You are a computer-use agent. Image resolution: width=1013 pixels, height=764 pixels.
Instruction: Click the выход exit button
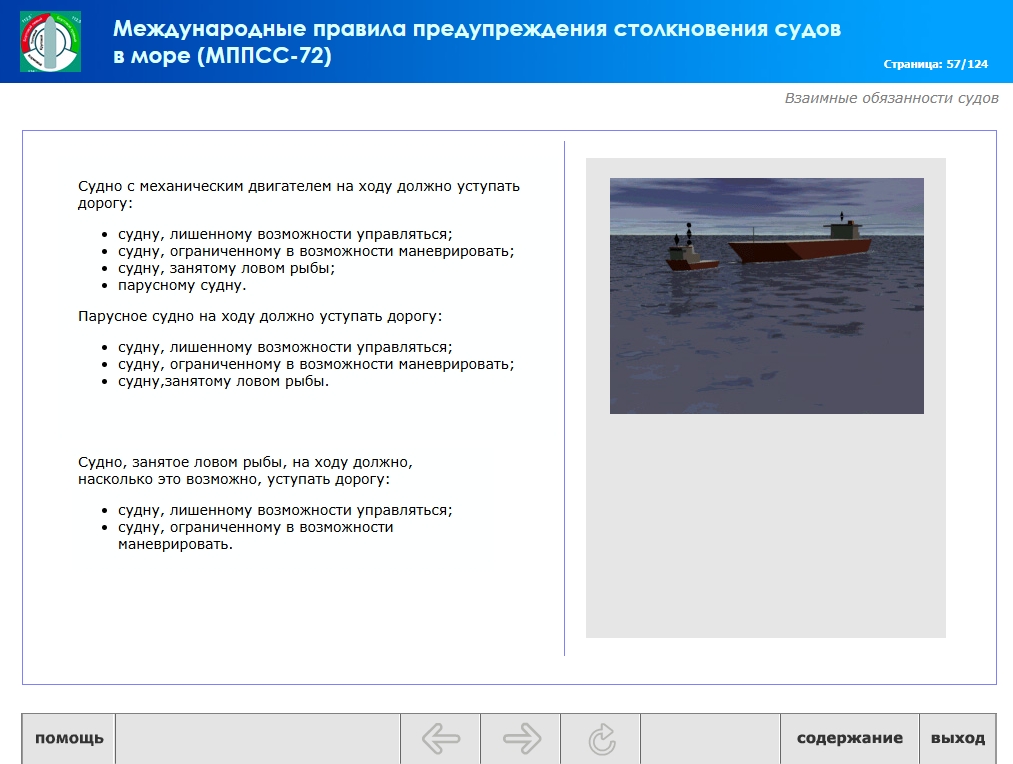(957, 738)
